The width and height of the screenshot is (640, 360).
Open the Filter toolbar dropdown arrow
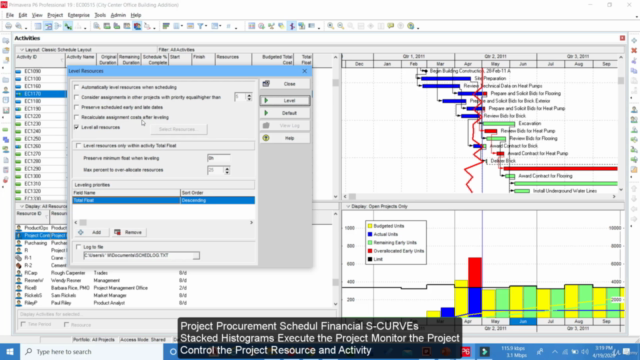(206, 27)
